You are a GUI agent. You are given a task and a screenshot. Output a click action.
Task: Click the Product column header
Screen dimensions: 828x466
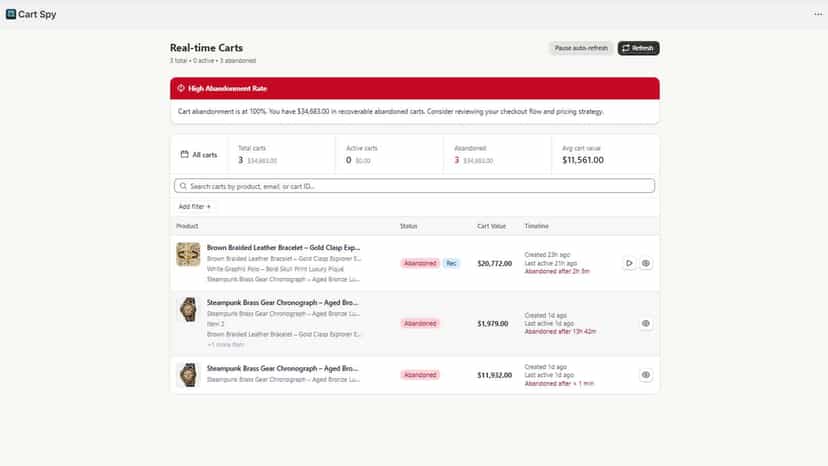tap(187, 226)
